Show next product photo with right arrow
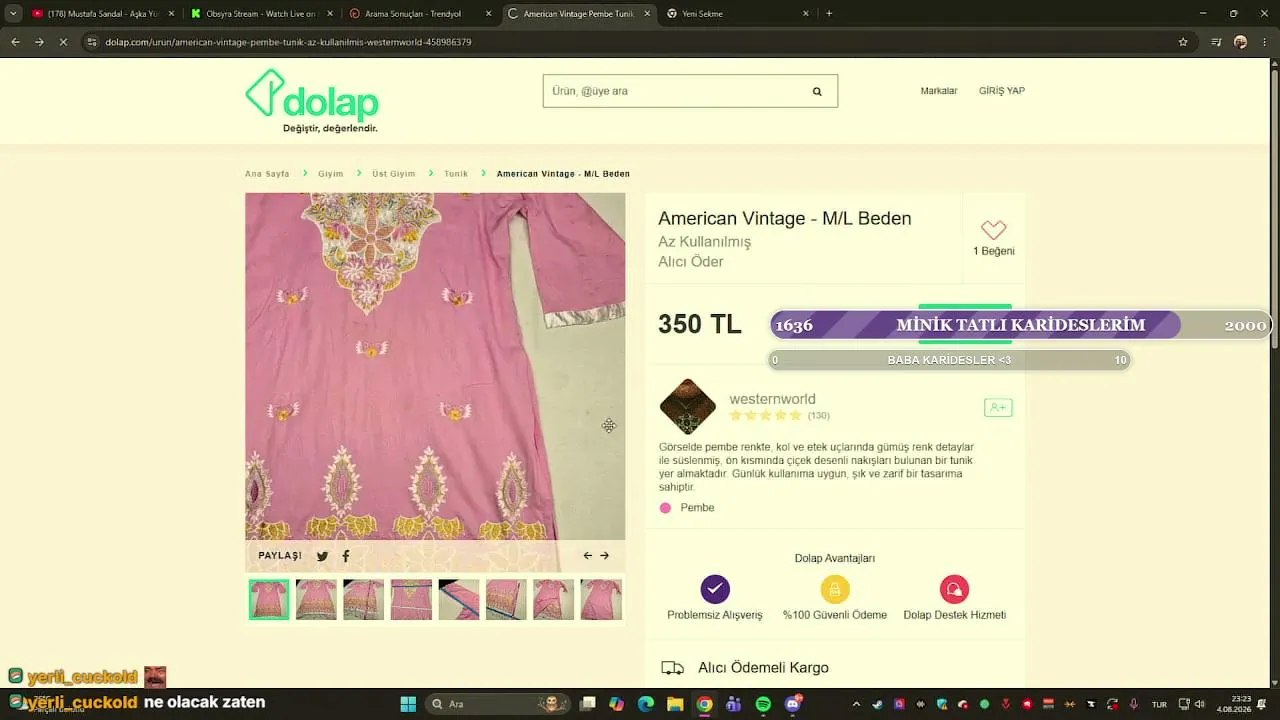1280x720 pixels. coord(604,556)
